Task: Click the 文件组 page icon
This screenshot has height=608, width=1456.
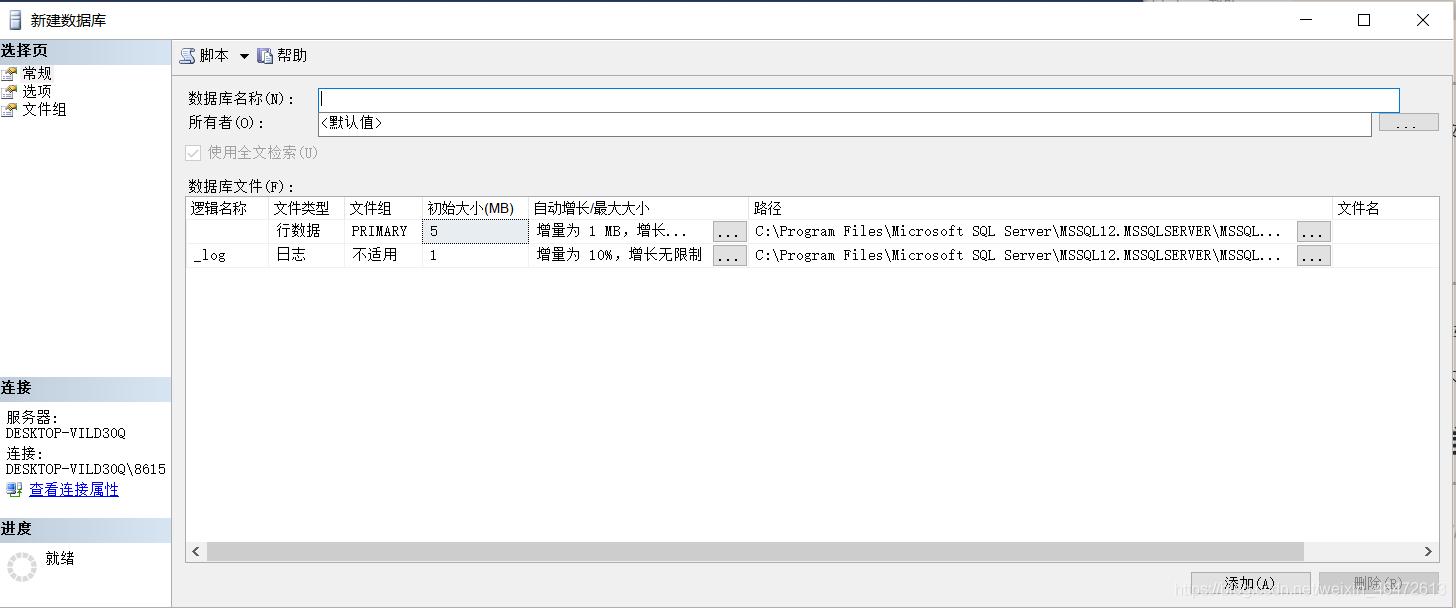Action: coord(15,109)
